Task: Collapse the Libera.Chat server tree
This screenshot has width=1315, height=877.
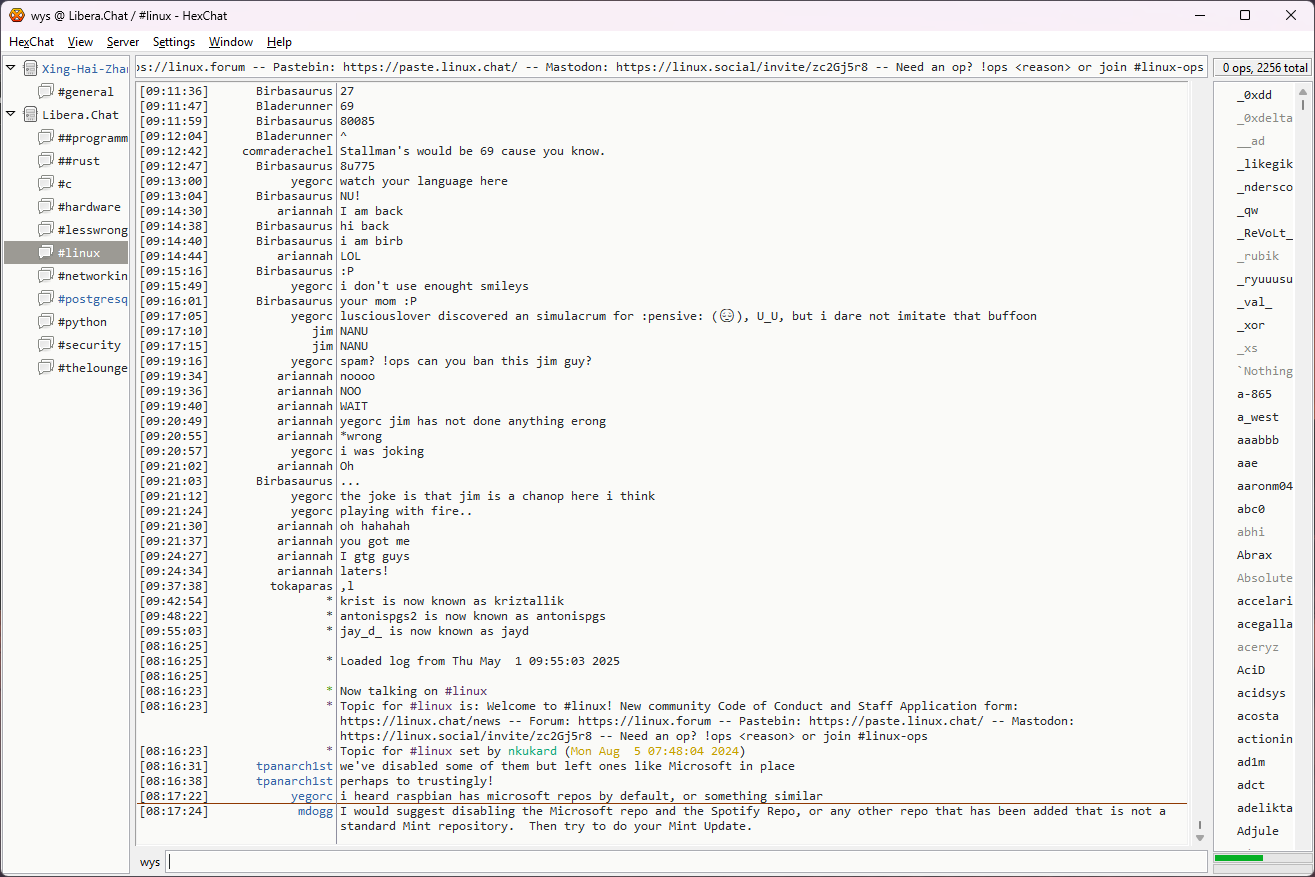Action: (11, 114)
